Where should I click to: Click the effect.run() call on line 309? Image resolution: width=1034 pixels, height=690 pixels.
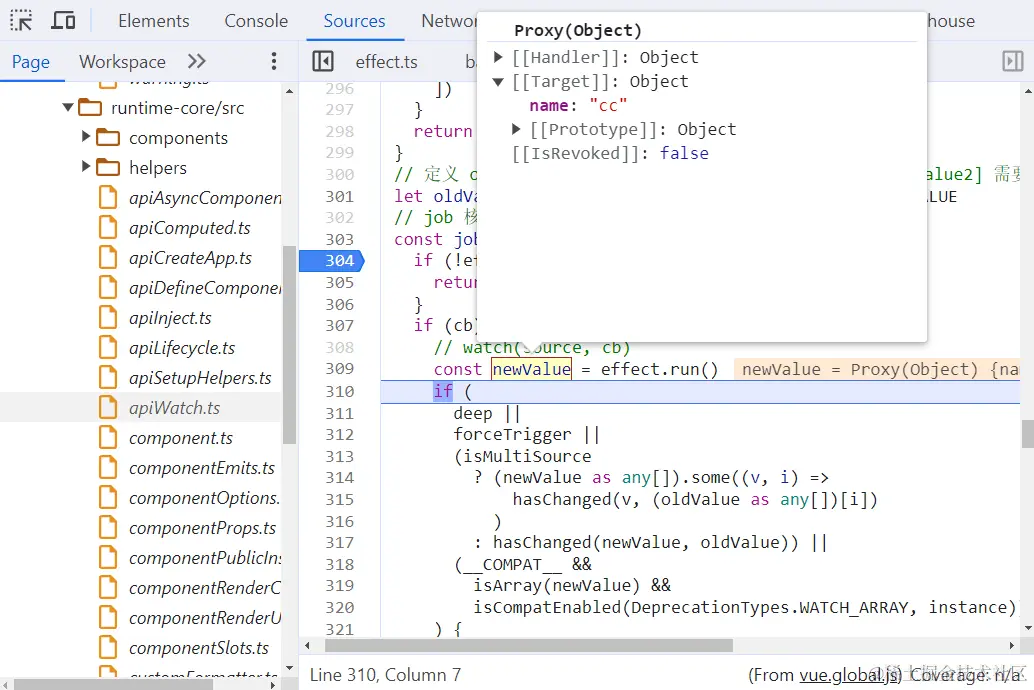click(659, 369)
